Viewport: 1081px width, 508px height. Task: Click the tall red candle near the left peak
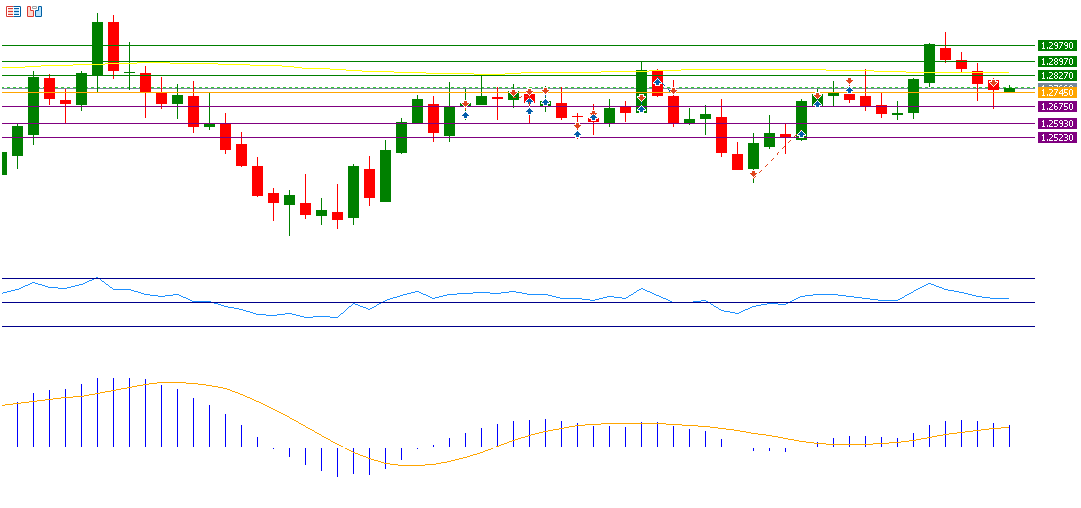pyautogui.click(x=114, y=46)
